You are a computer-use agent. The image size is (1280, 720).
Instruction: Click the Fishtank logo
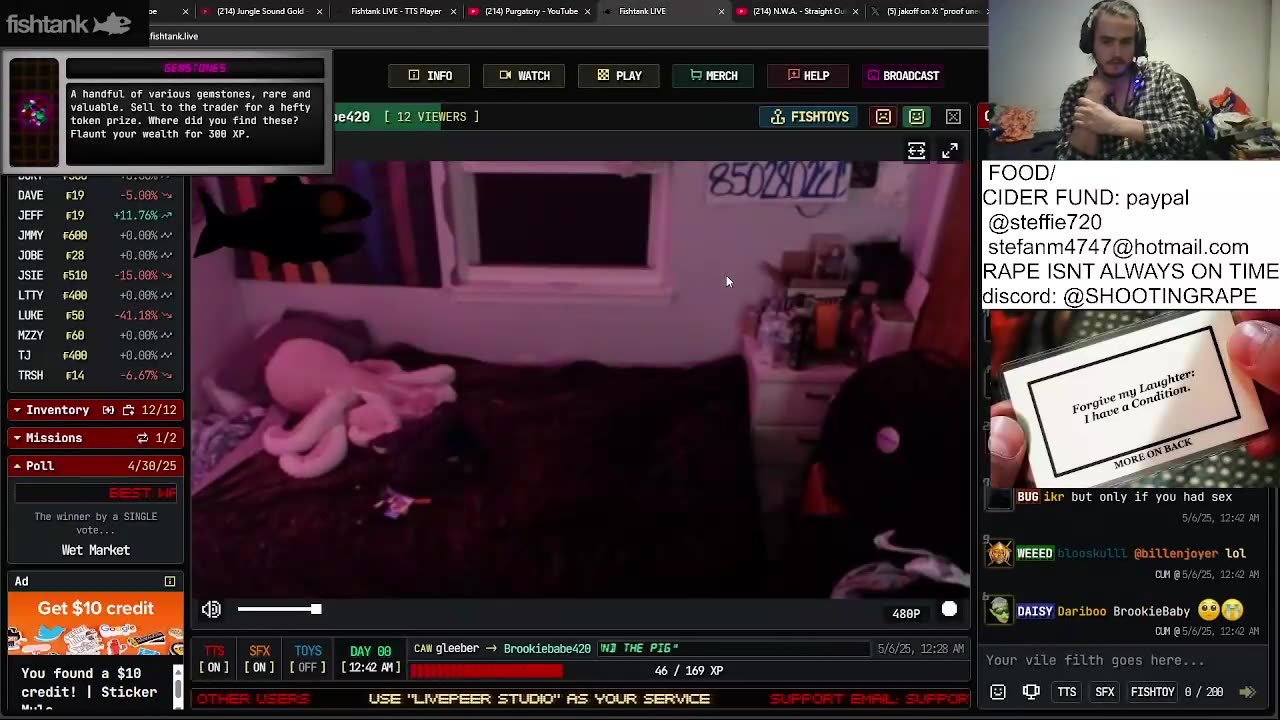(x=68, y=22)
